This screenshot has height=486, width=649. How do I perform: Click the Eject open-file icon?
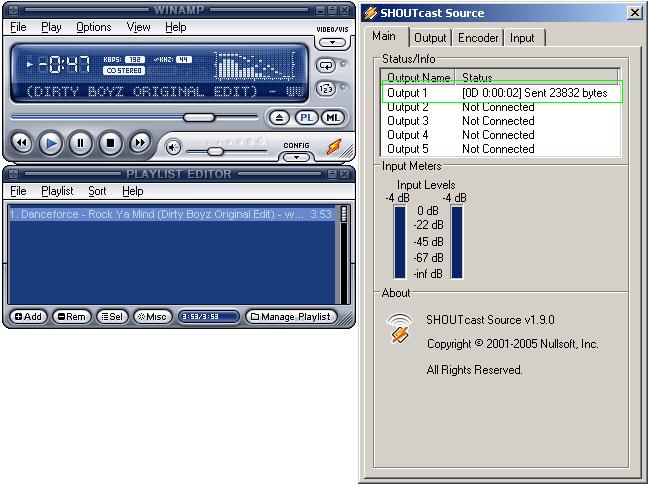coord(279,118)
